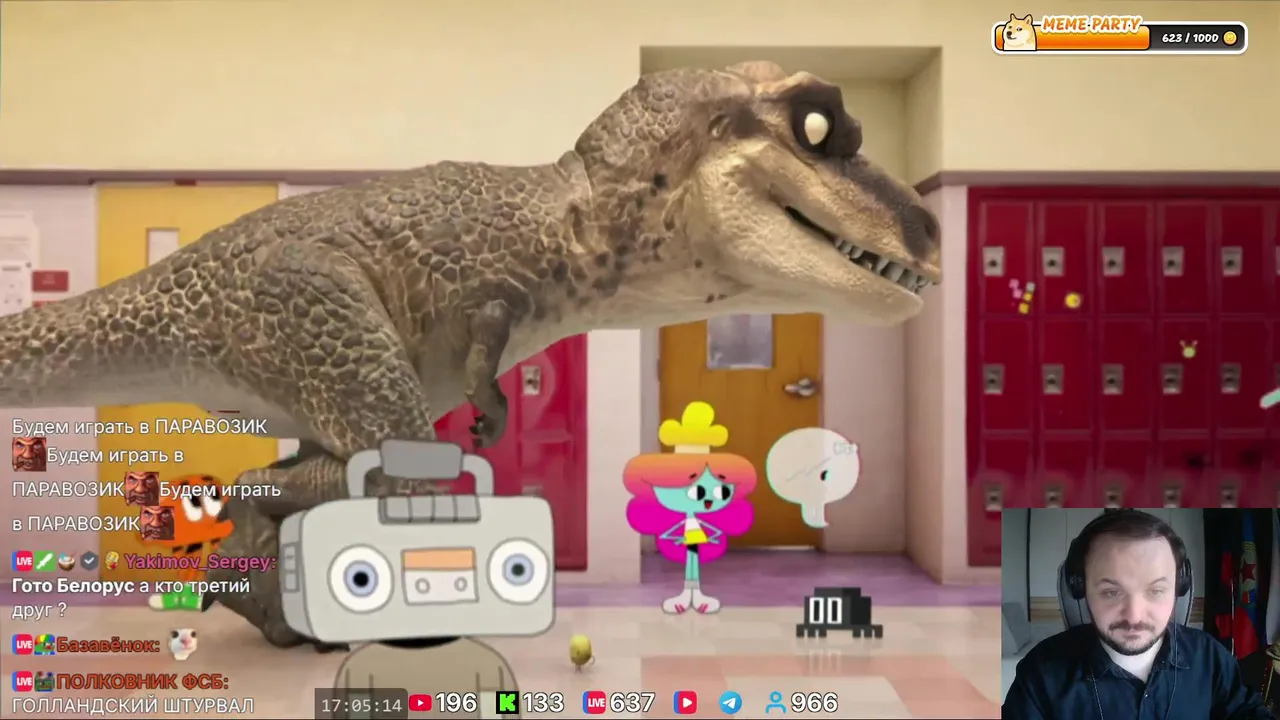Screen dimensions: 1280x720
Task: Click the 17:05:14 clock display
Action: [361, 705]
